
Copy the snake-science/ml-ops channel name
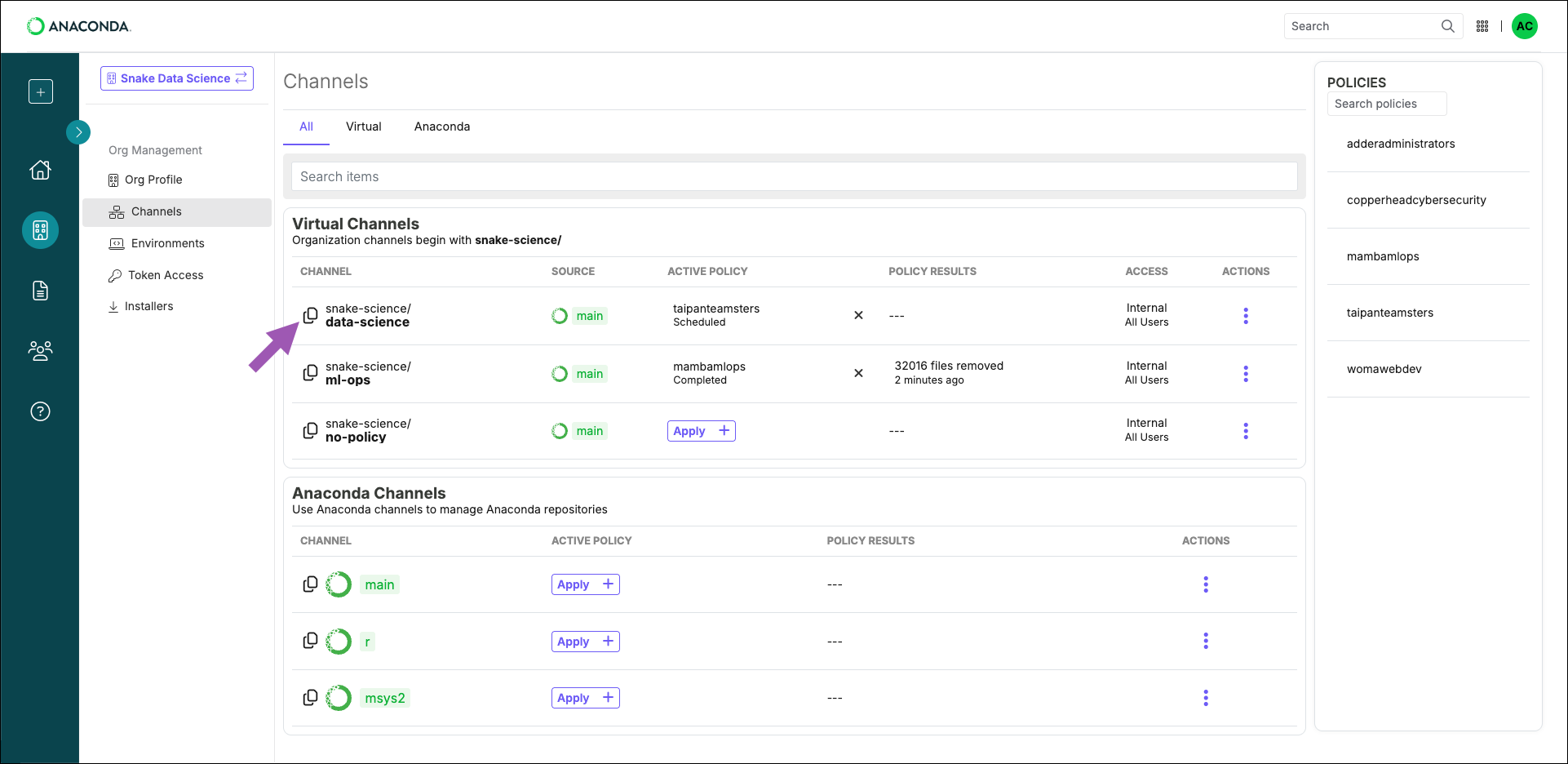click(310, 373)
